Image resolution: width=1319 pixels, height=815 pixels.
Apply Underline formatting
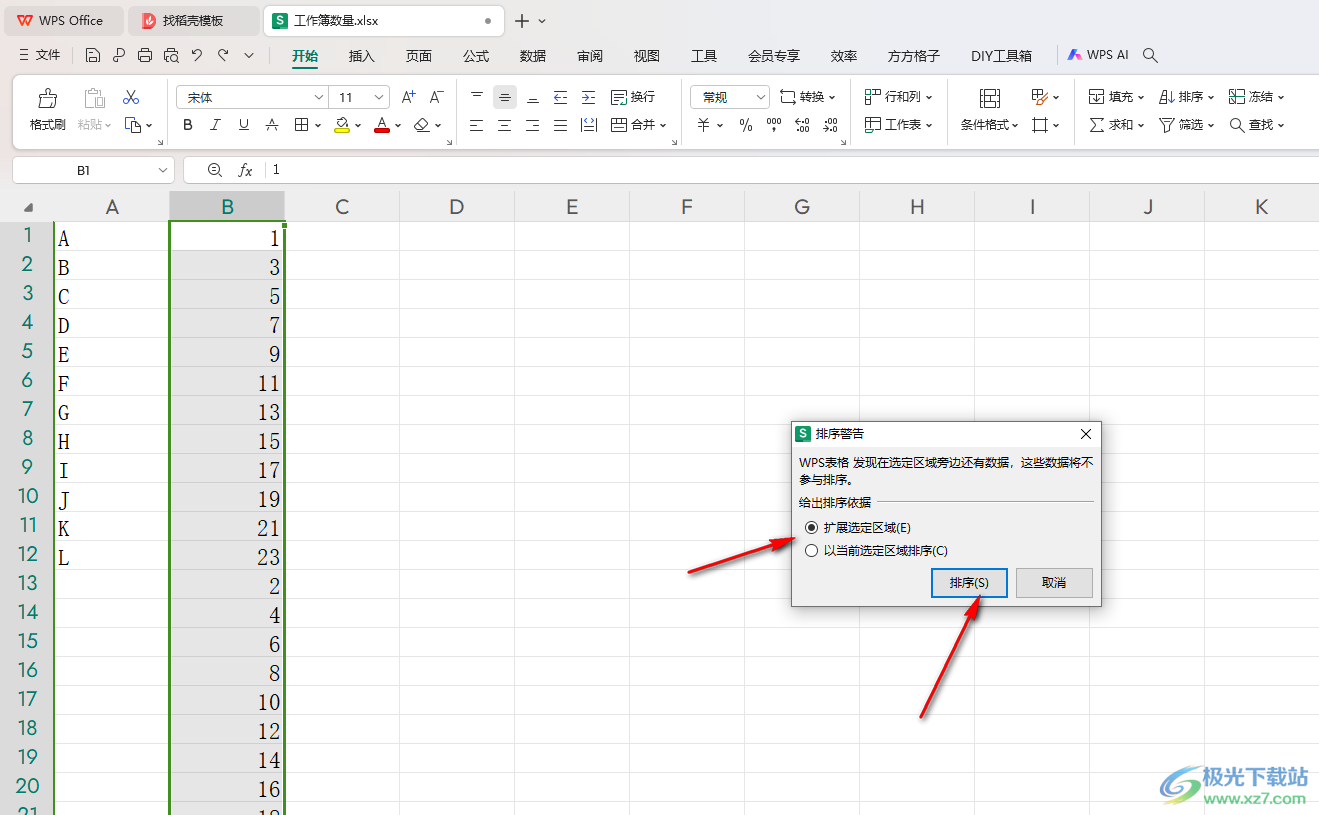pos(244,125)
